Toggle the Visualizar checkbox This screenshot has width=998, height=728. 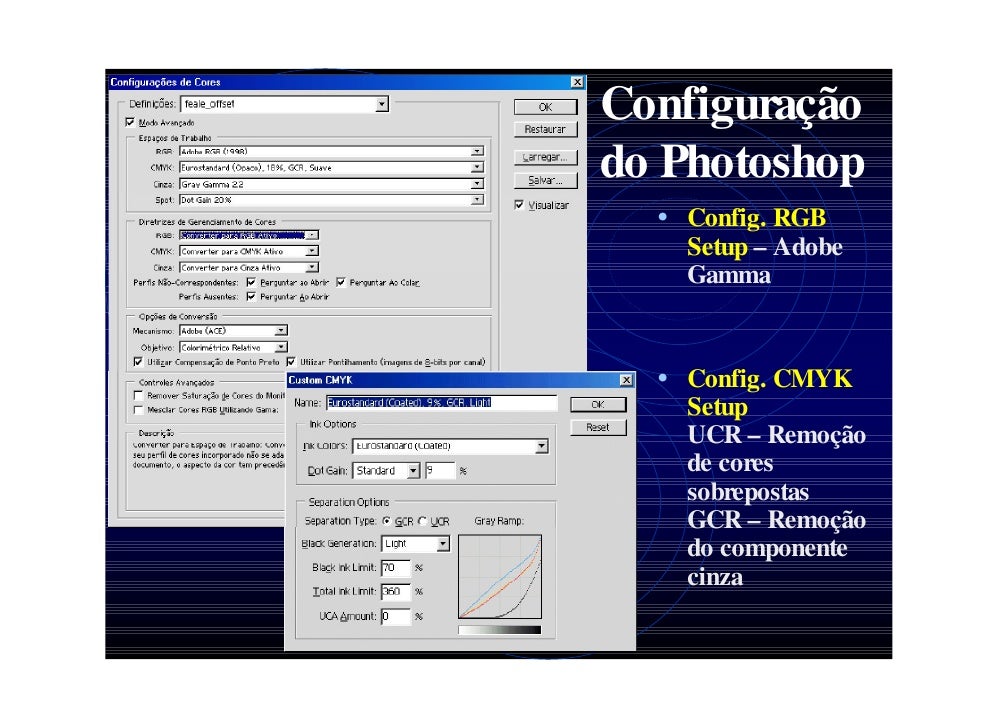coord(519,205)
